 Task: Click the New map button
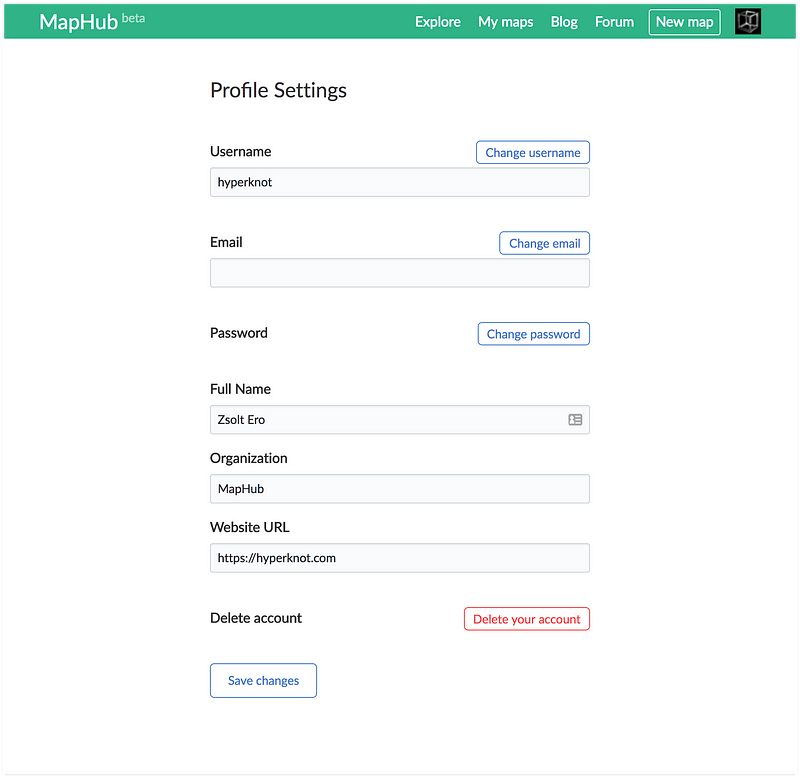coord(684,21)
